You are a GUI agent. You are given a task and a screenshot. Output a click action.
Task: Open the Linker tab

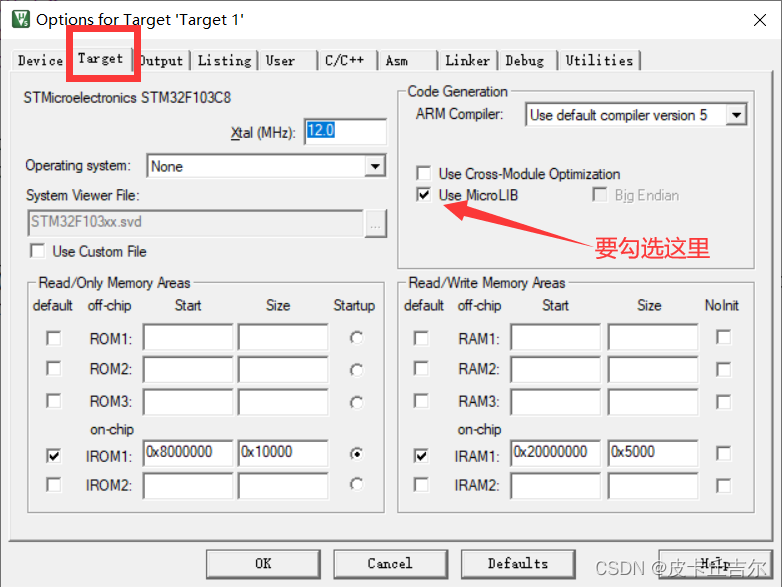click(468, 61)
